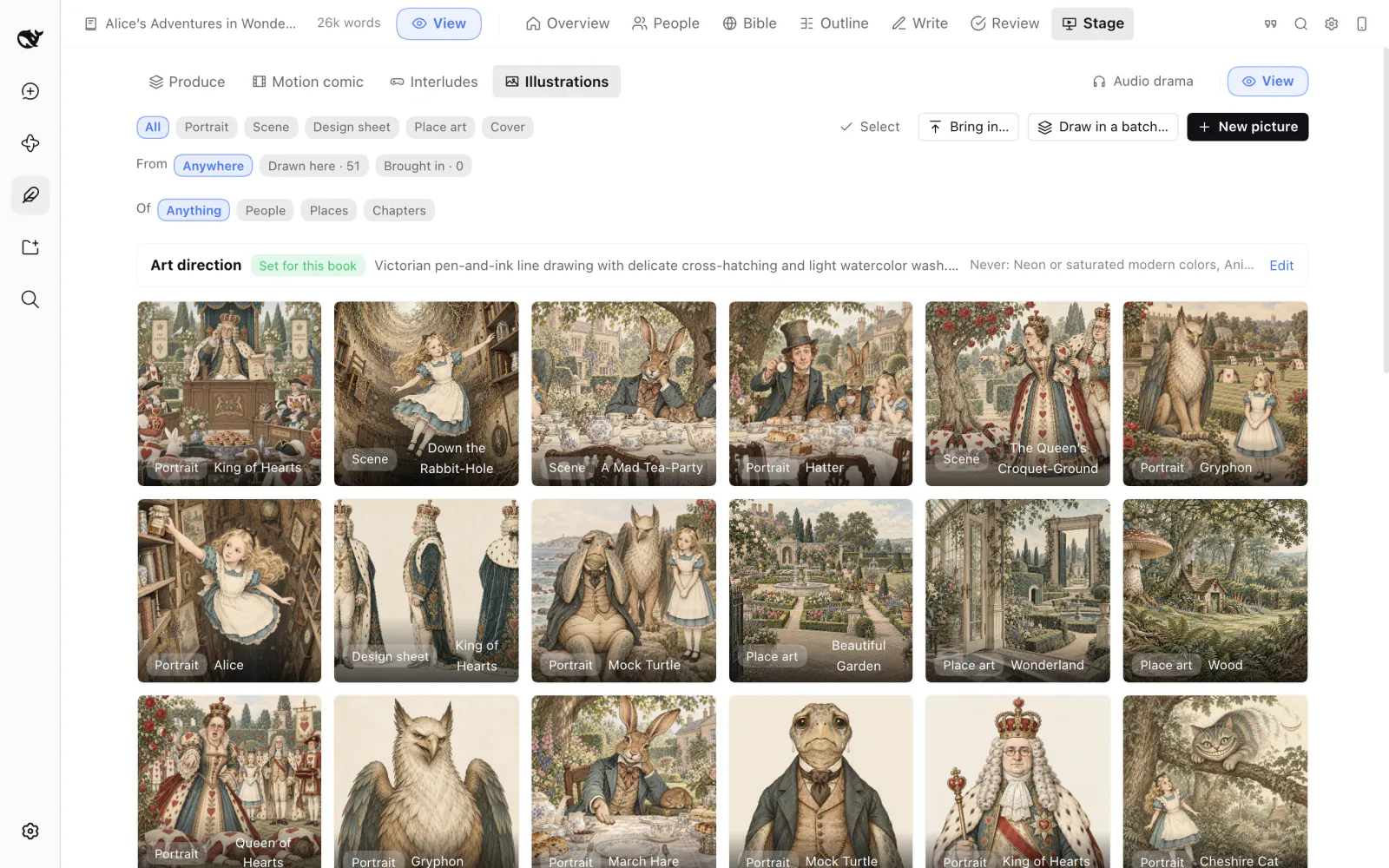Filter by Portrait type
Image resolution: width=1389 pixels, height=868 pixels.
(x=207, y=127)
